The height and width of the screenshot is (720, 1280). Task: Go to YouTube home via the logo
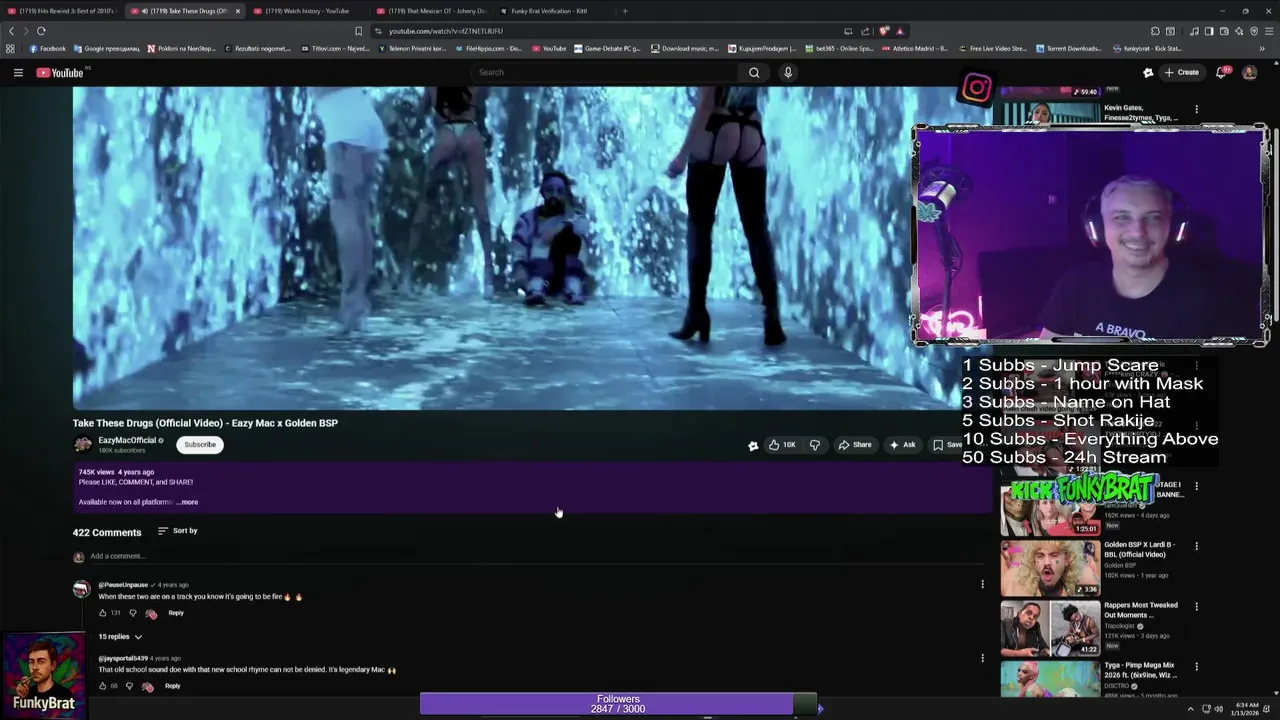[x=60, y=72]
